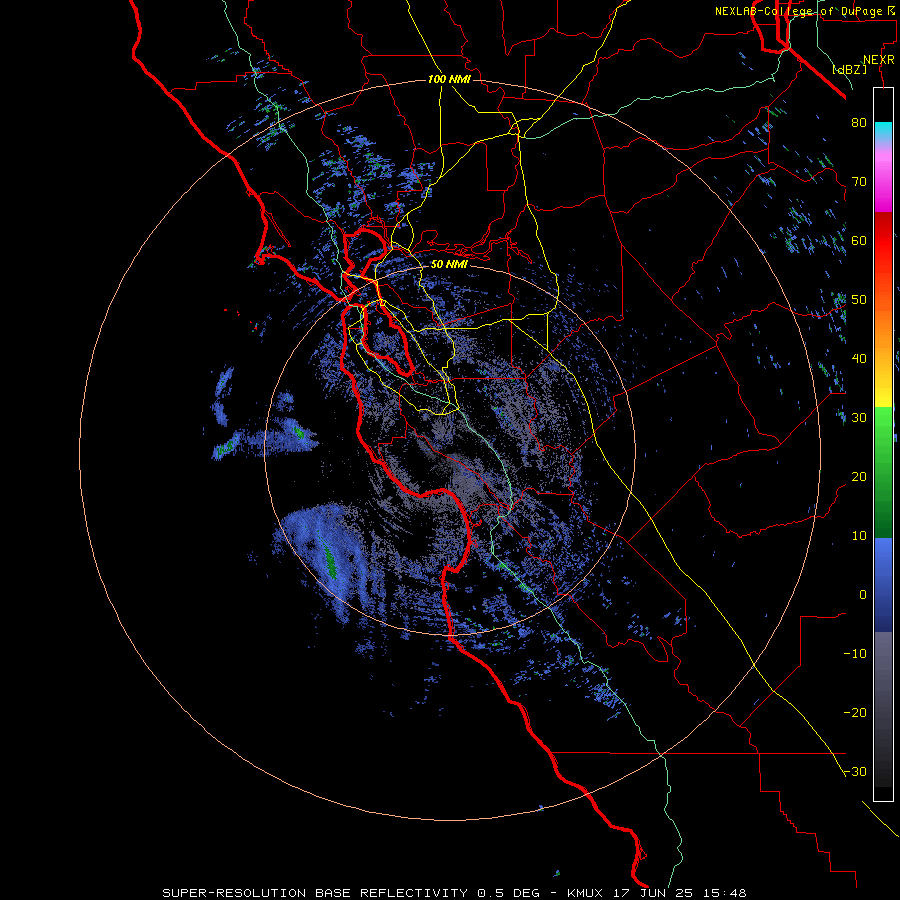900x900 pixels.
Task: Click the 100 NMI range ring label
Action: 449,79
